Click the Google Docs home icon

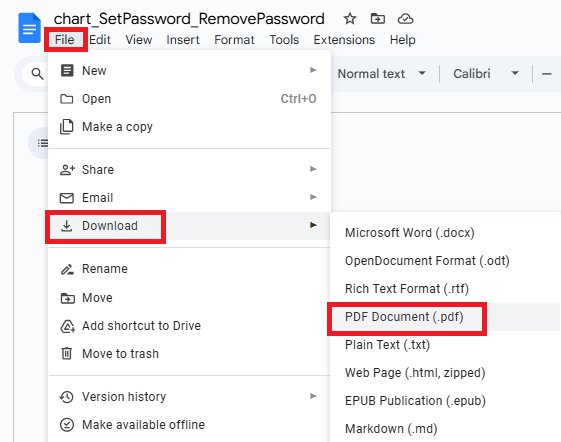coord(29,28)
